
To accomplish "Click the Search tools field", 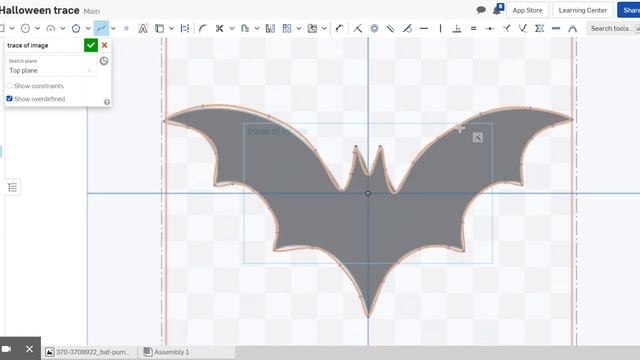I will (x=613, y=28).
